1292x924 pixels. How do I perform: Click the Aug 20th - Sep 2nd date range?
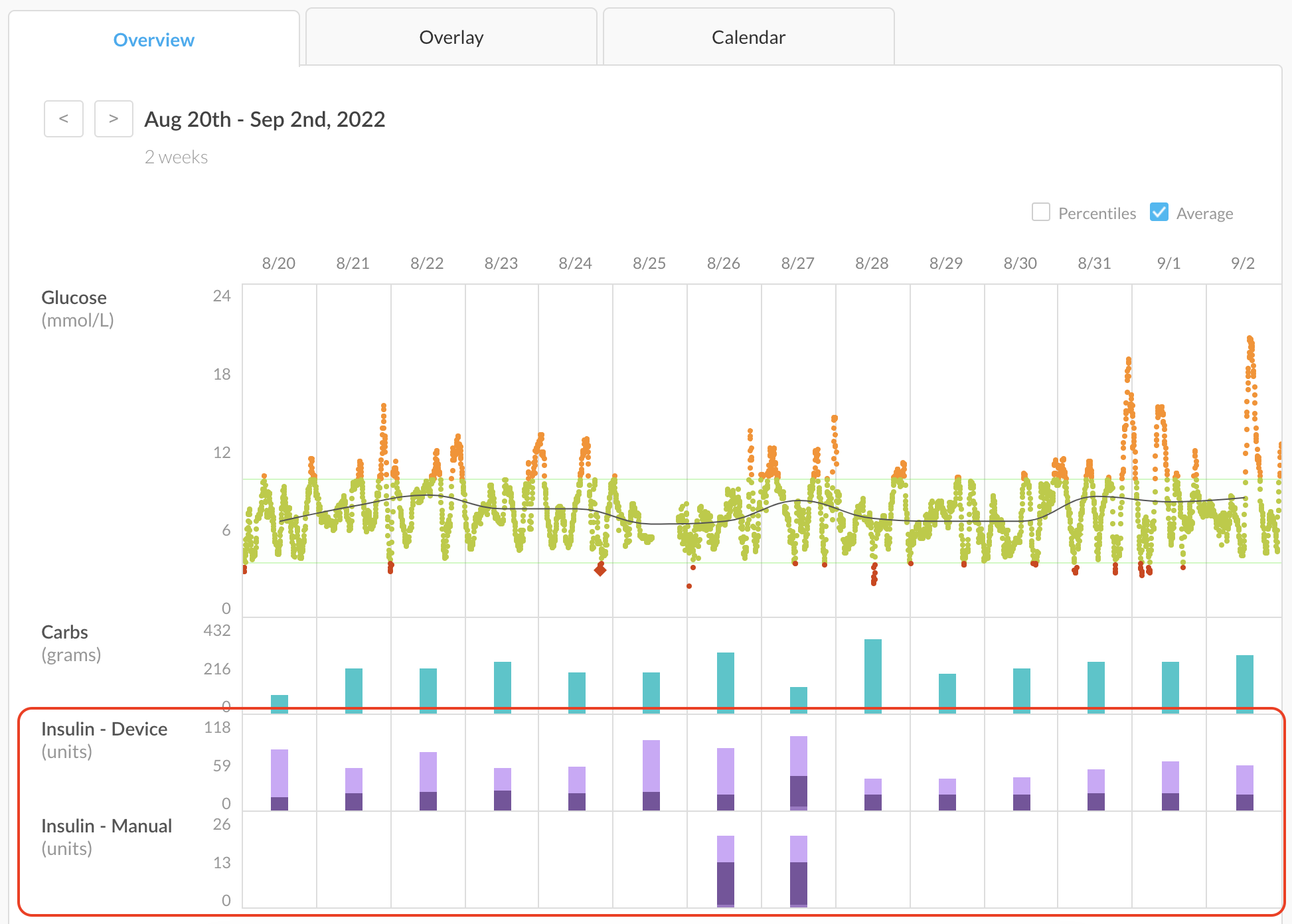tap(264, 119)
